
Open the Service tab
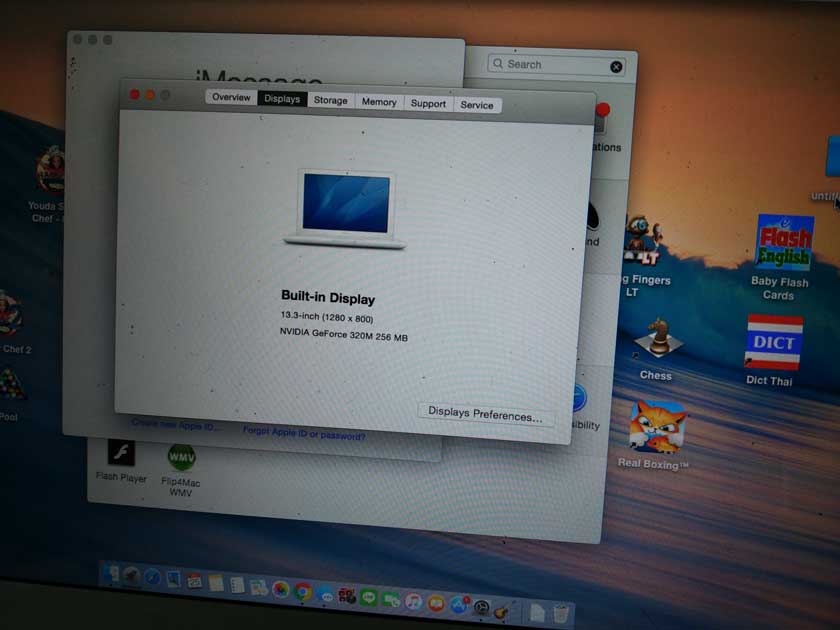477,105
